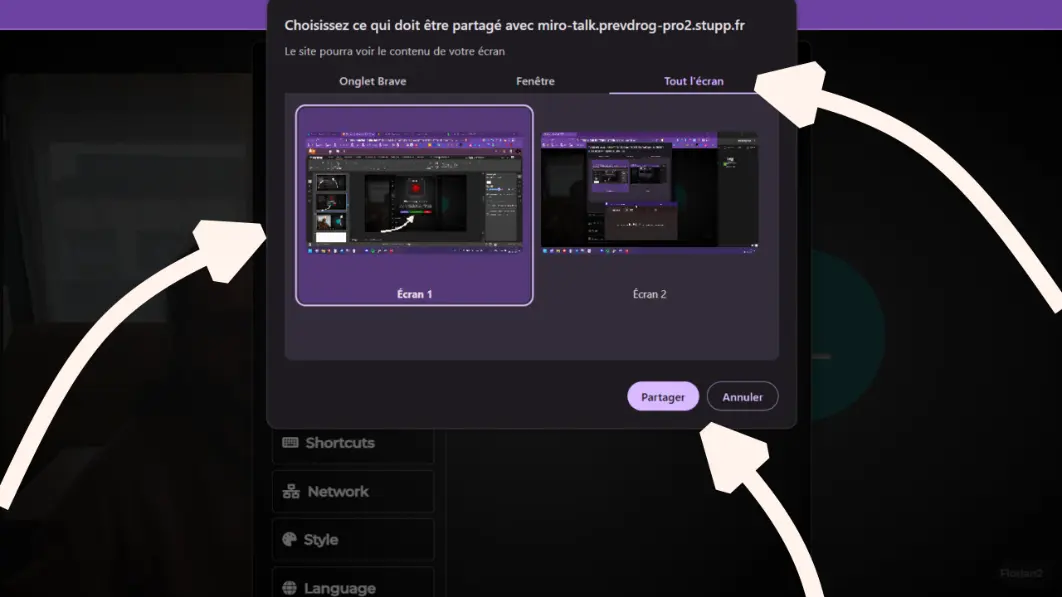Screen dimensions: 1062x597
Task: Click the Écran 2 label text
Action: pyautogui.click(x=649, y=294)
